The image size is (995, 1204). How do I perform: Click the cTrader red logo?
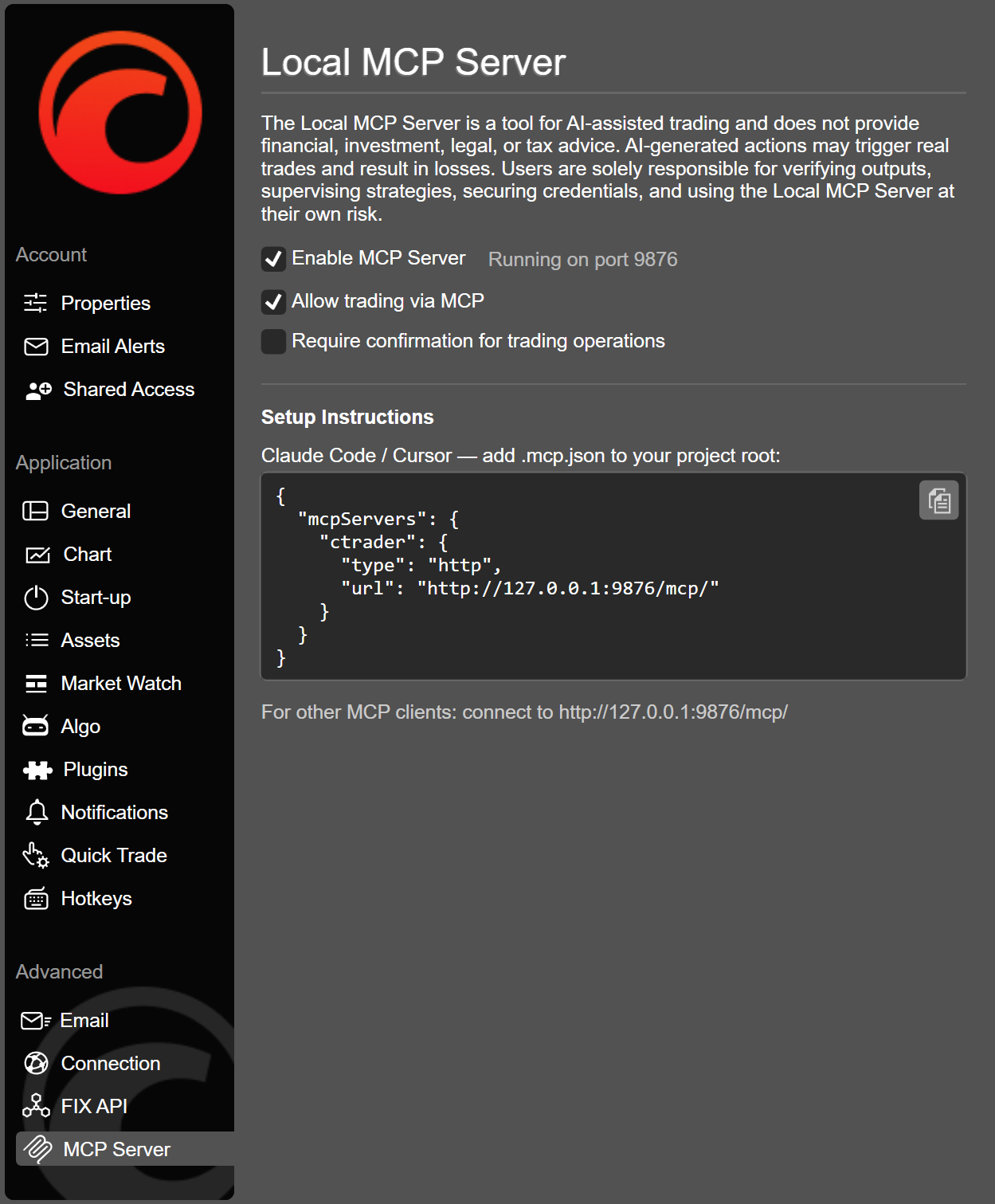click(x=120, y=112)
